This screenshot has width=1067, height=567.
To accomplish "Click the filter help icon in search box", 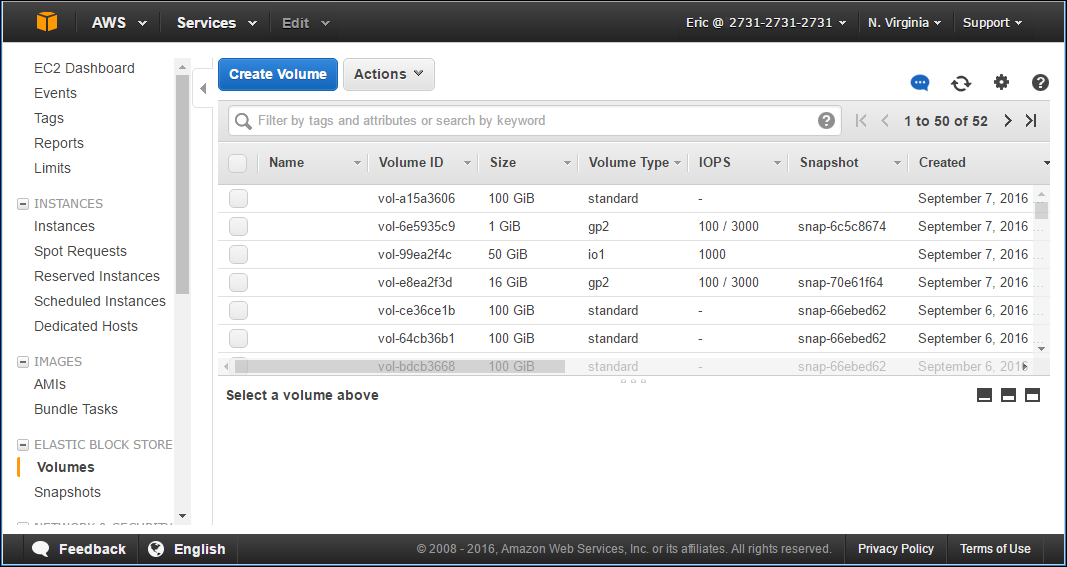I will 826,120.
